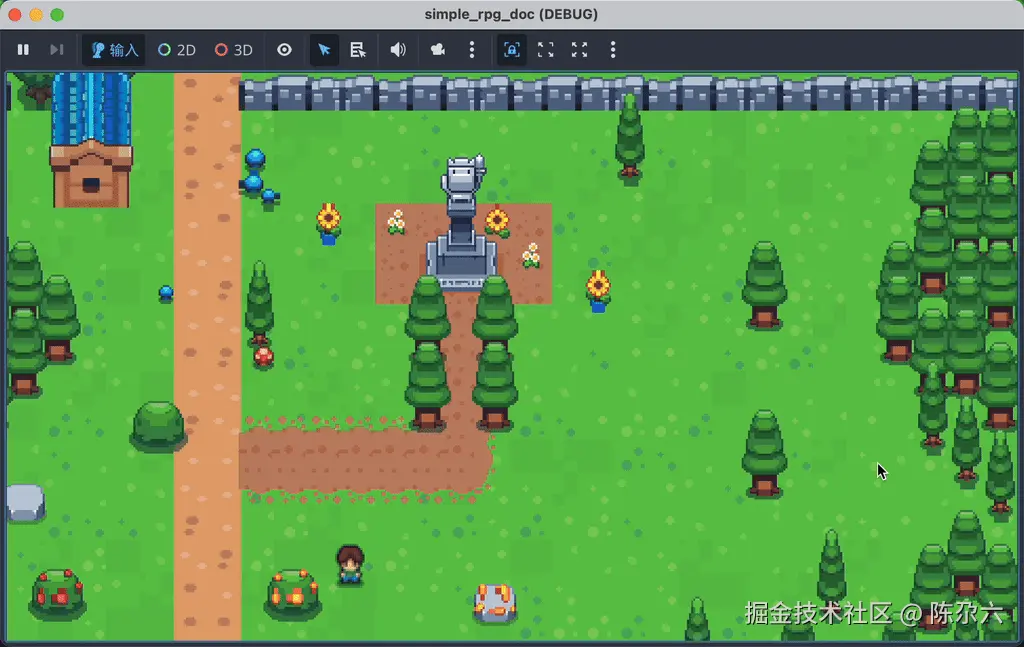Click the stretch to fit arrows icon
The width and height of the screenshot is (1024, 647).
(x=579, y=50)
